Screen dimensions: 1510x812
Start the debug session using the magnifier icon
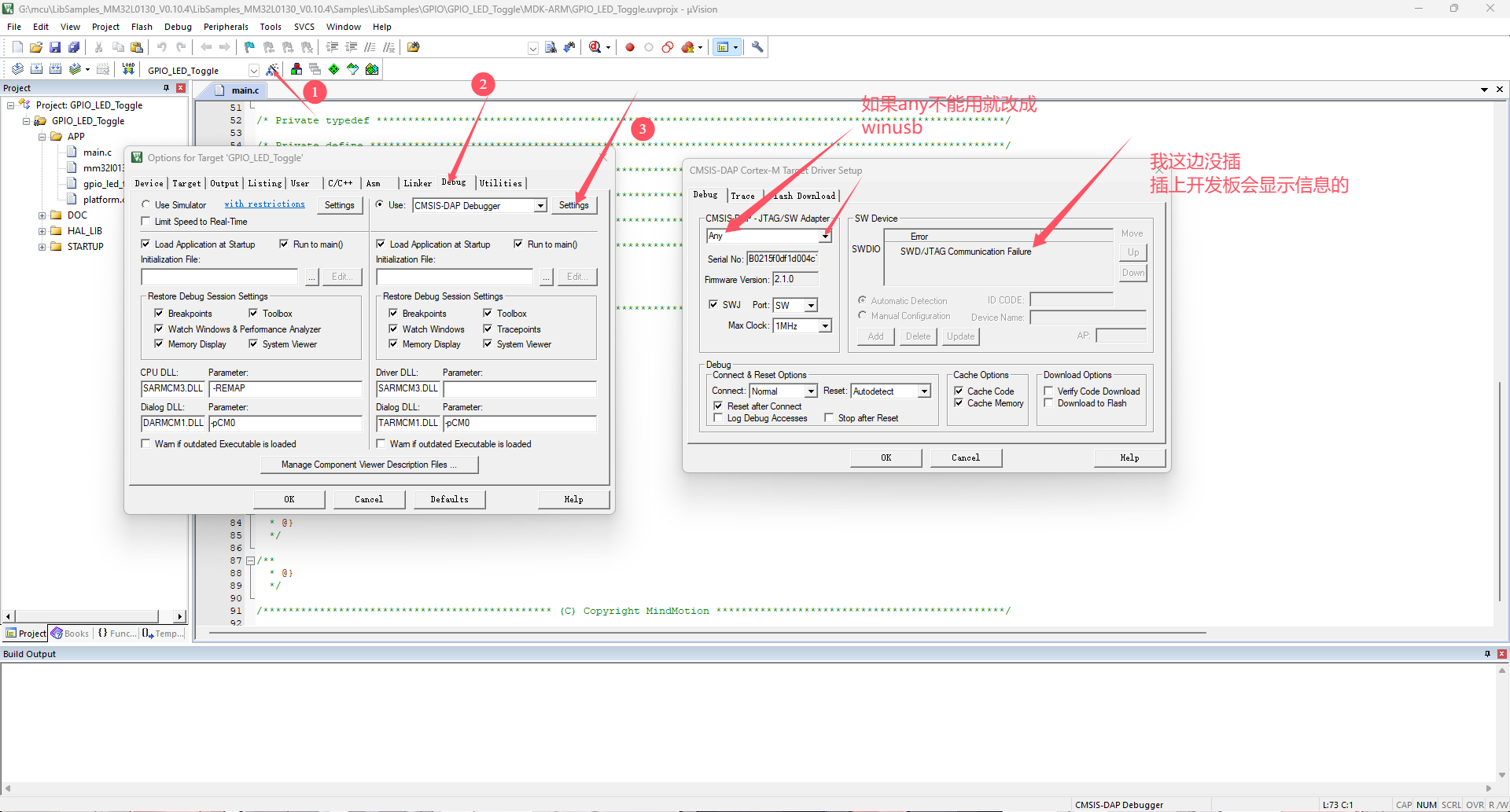595,47
